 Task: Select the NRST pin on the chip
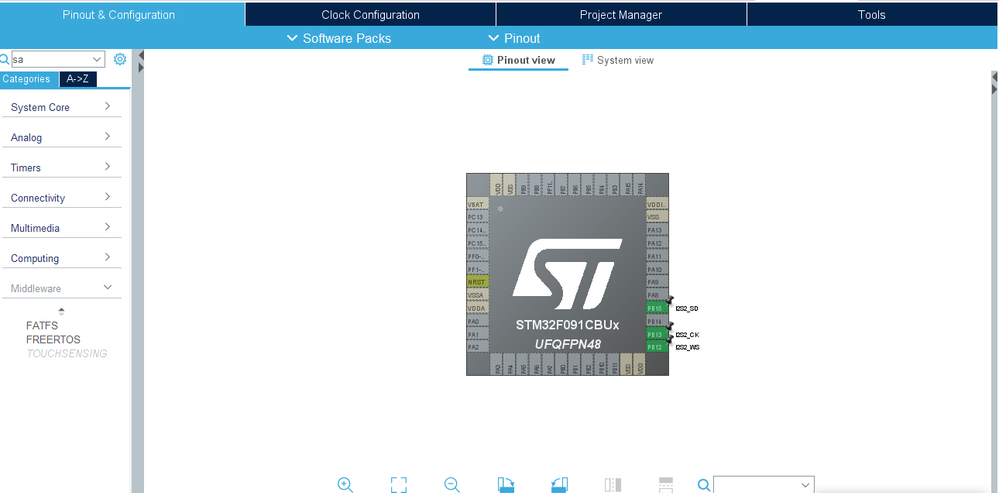tap(478, 282)
